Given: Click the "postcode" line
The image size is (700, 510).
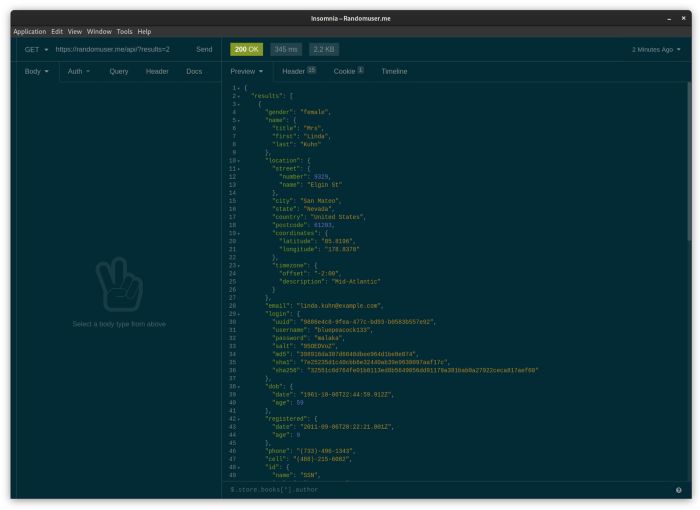Looking at the screenshot, I should 303,225.
